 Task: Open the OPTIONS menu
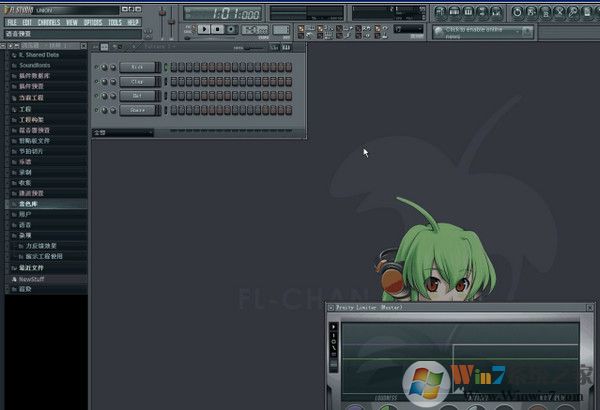point(93,22)
